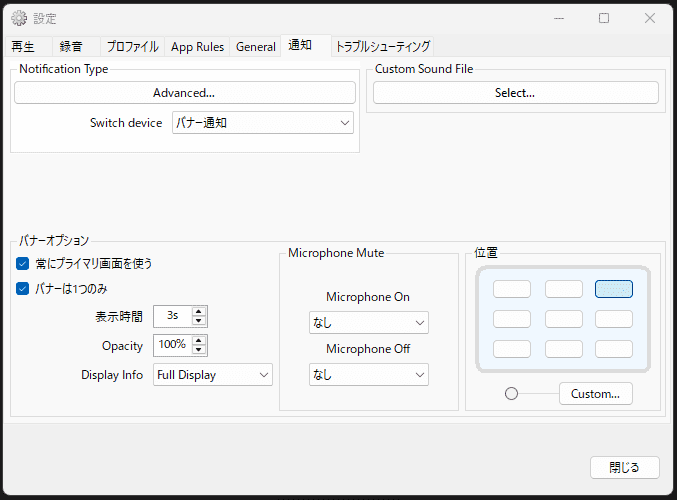Viewport: 677px width, 500px height.
Task: Switch to the 録音 tab
Action: click(76, 47)
